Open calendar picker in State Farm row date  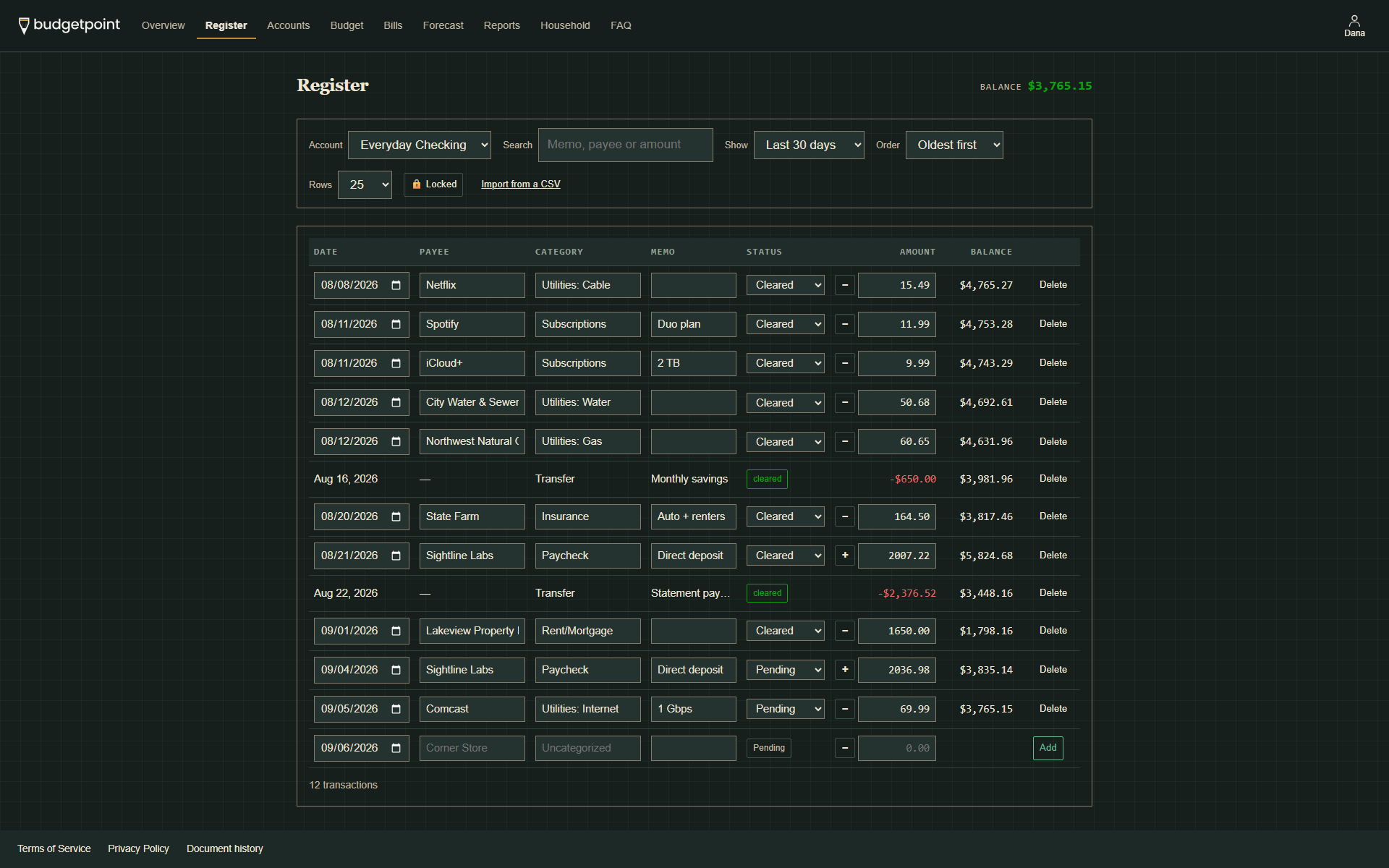click(x=396, y=516)
